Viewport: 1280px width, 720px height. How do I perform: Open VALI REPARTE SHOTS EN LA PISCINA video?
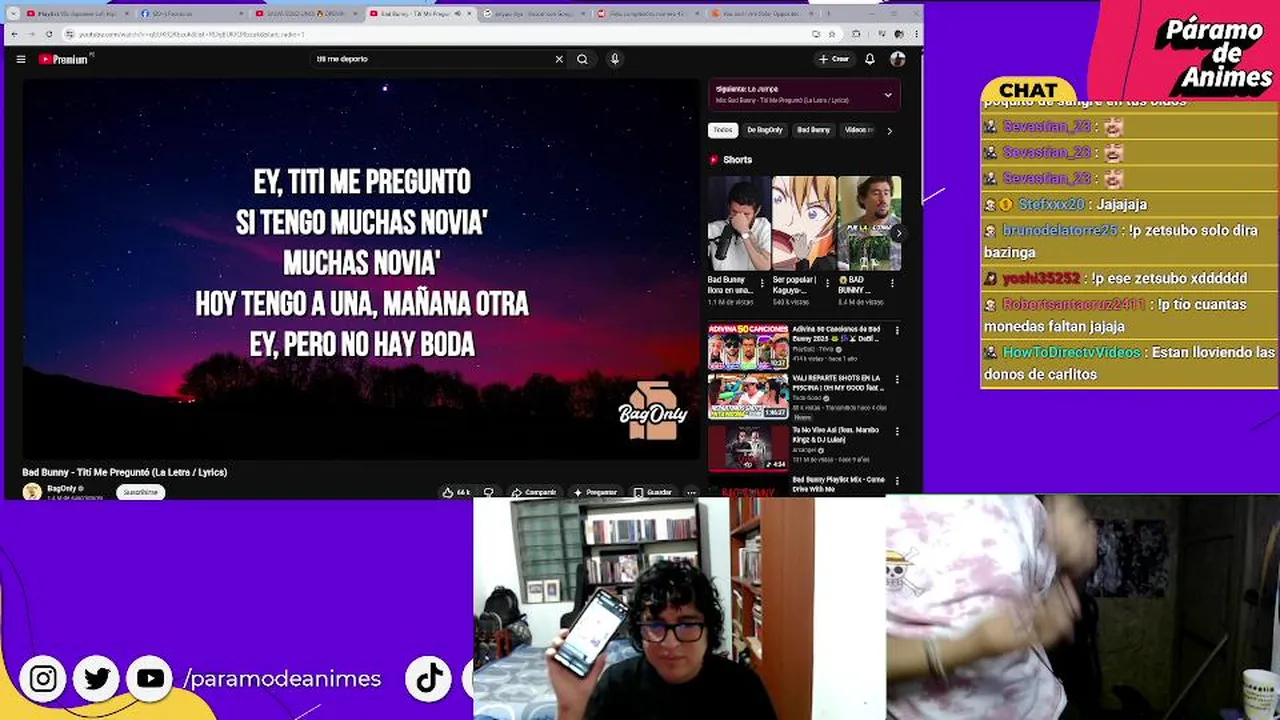click(748, 397)
